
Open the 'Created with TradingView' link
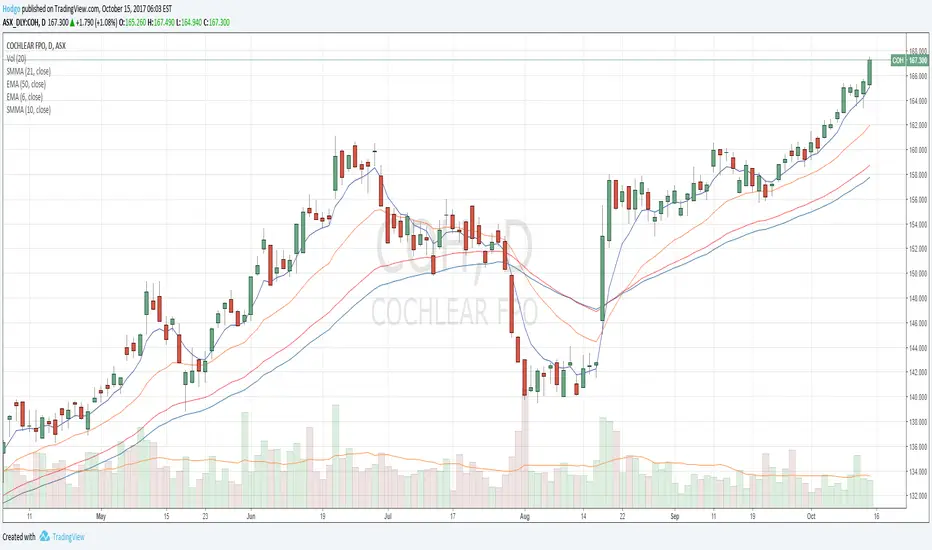coord(43,536)
